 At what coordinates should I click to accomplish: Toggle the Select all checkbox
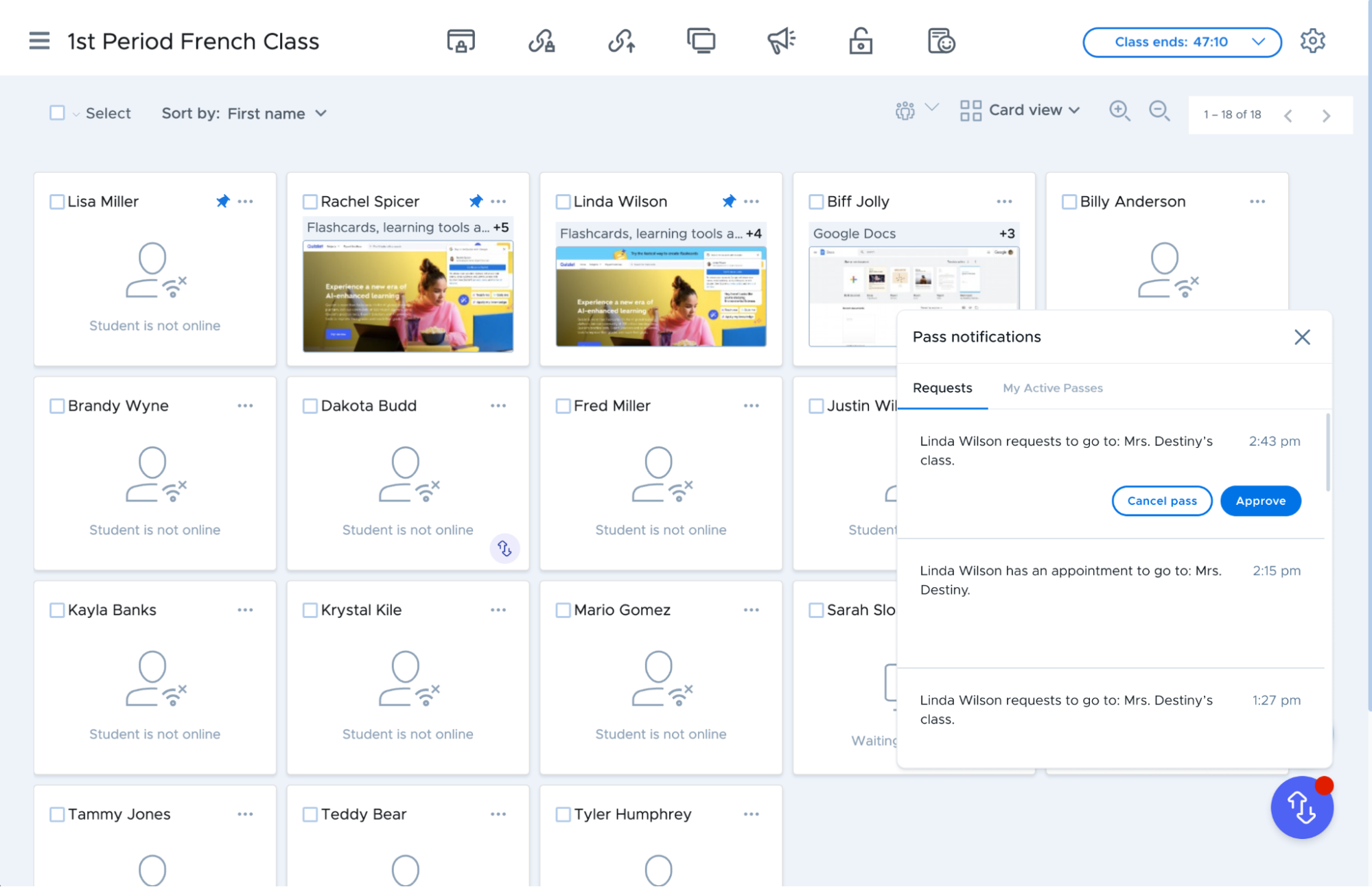click(x=57, y=113)
